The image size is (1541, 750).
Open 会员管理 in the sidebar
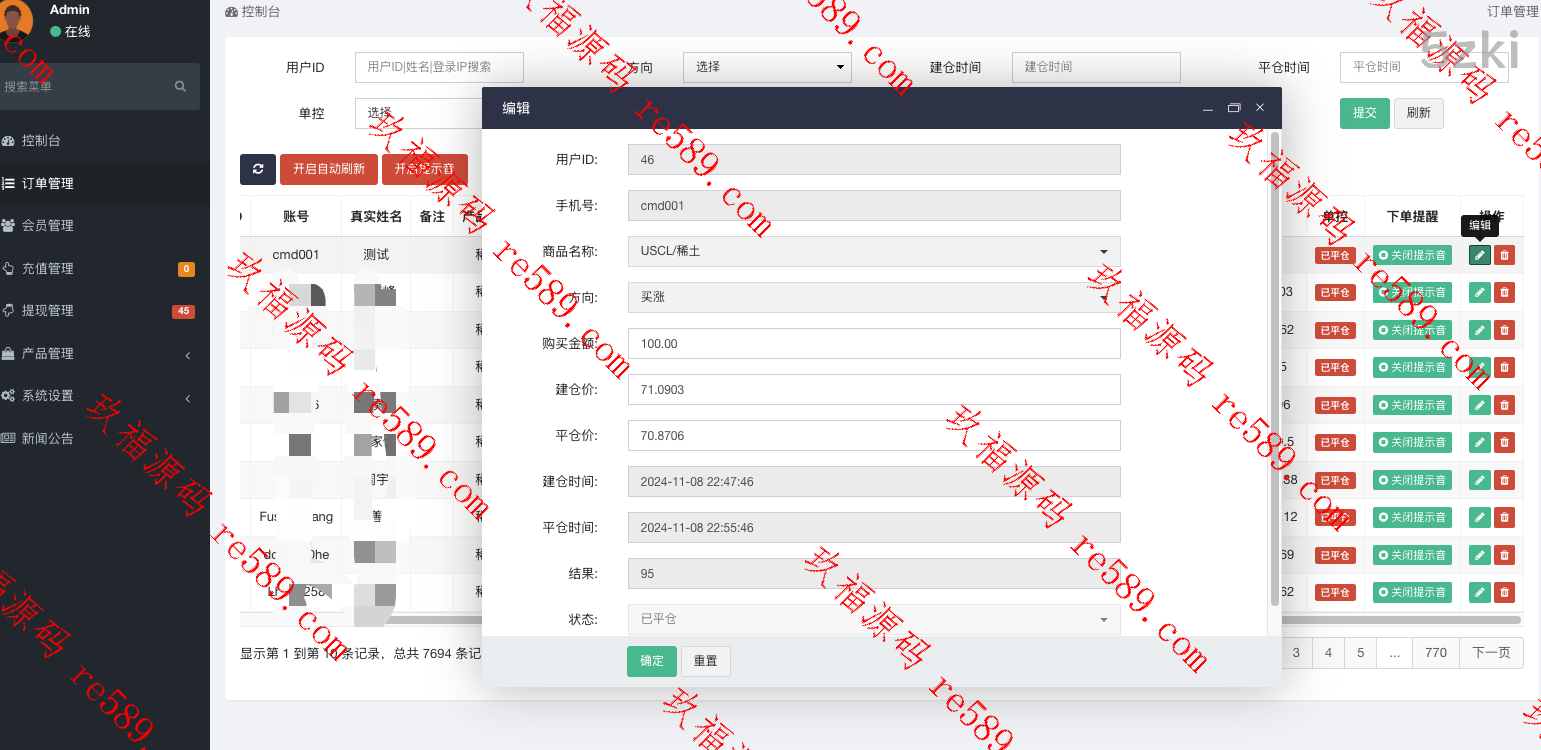48,226
